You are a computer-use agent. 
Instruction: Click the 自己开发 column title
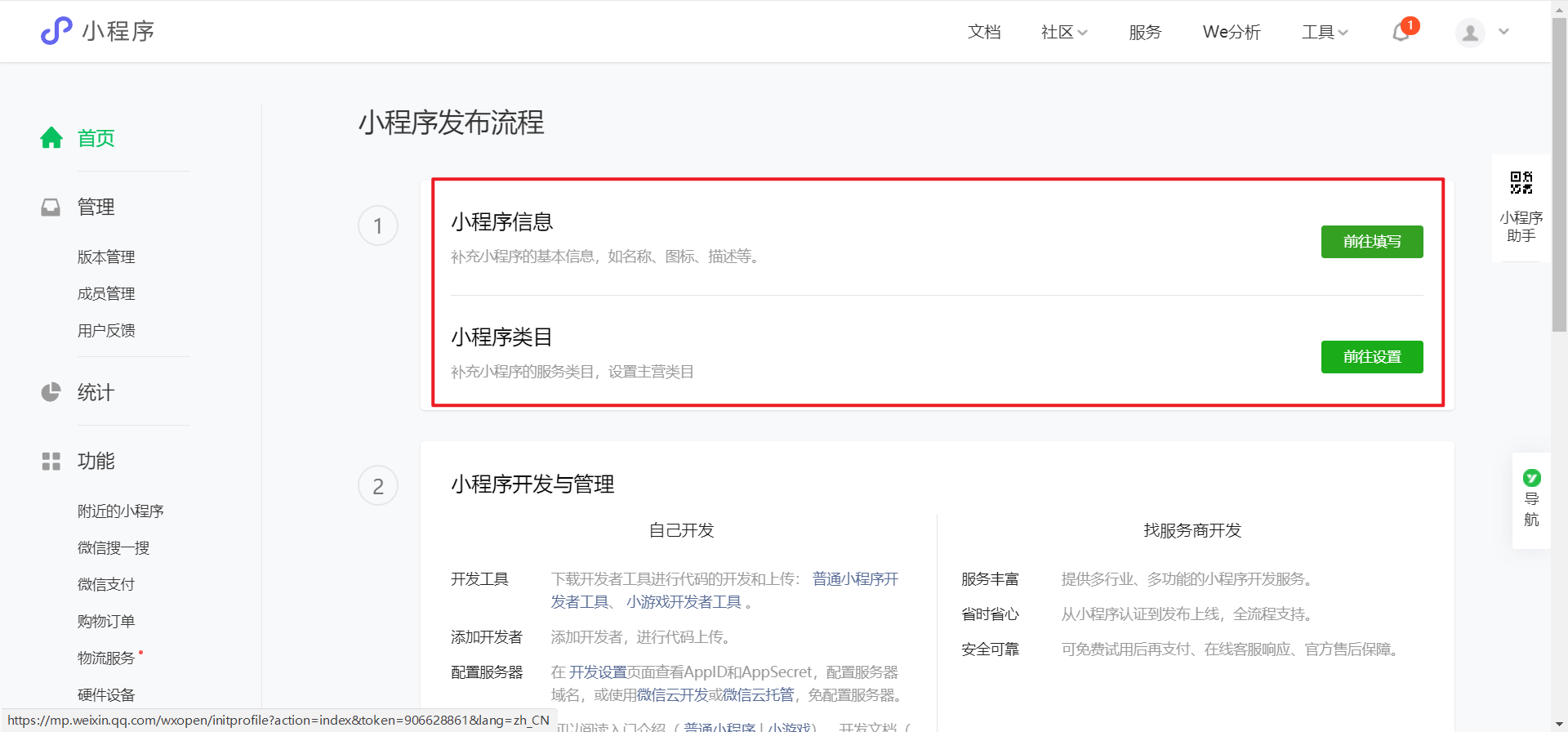[x=681, y=530]
